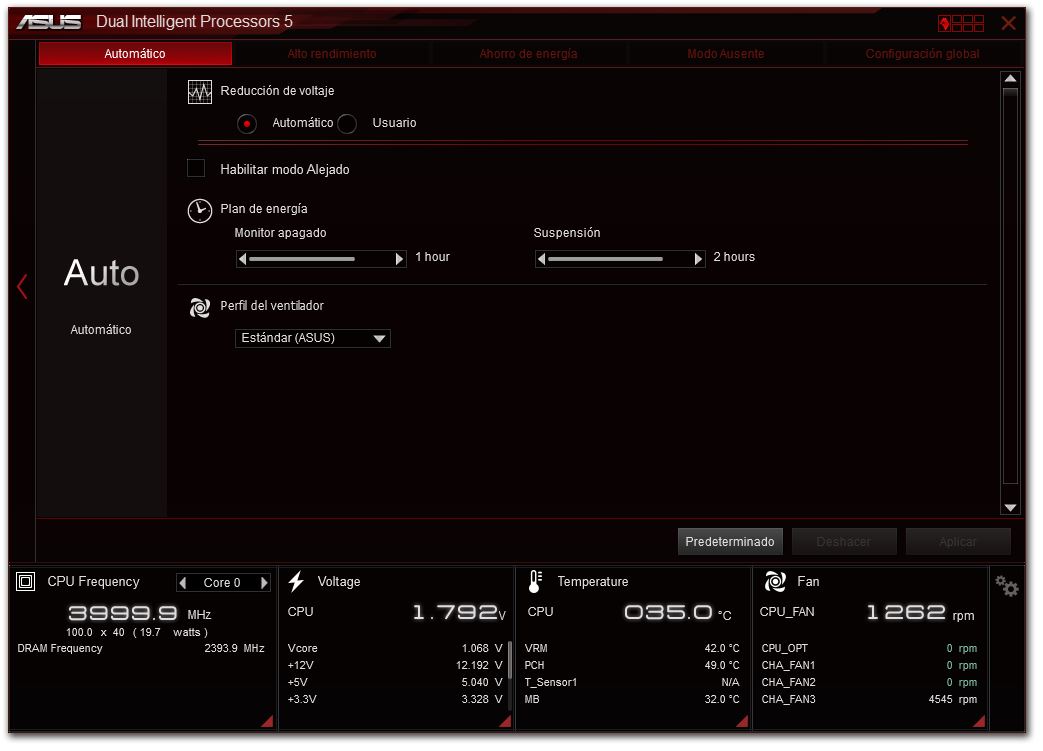The height and width of the screenshot is (751, 1043).
Task: Click the red left chevron on the sidebar
Action: pos(22,287)
